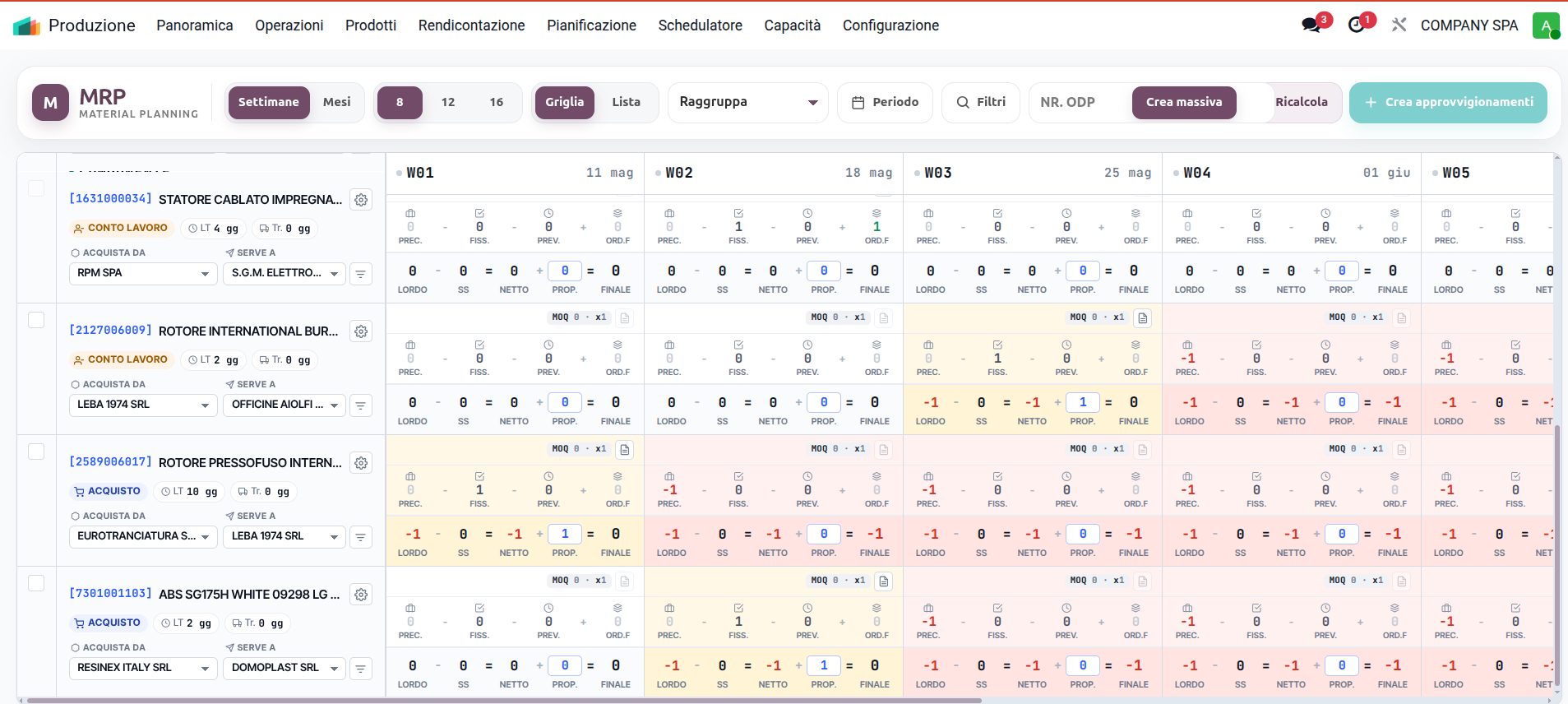
Task: Open document icon in W01 ROTORE INTERNATIONAL cell
Action: click(625, 318)
